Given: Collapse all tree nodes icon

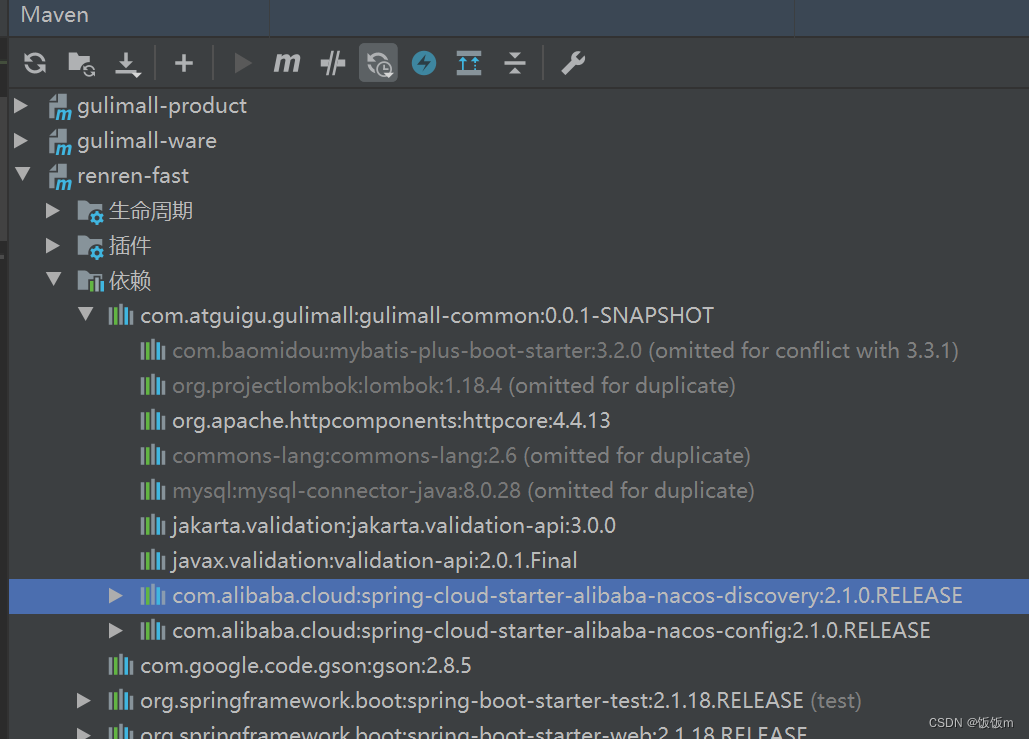Looking at the screenshot, I should 514,63.
